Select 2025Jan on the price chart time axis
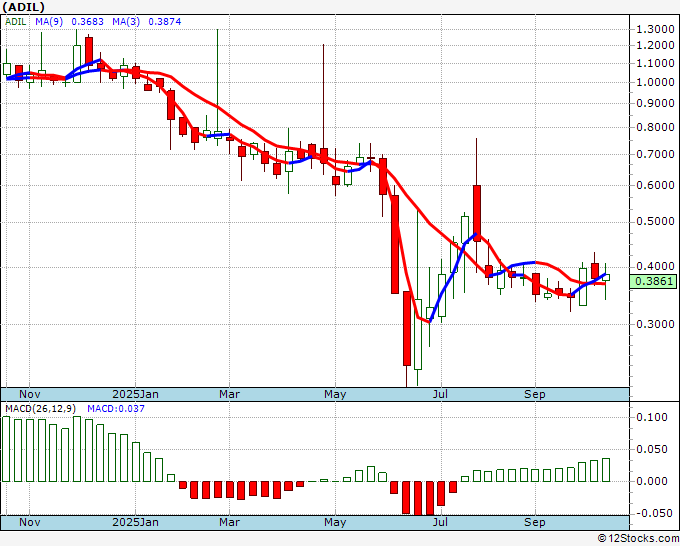 click(135, 394)
